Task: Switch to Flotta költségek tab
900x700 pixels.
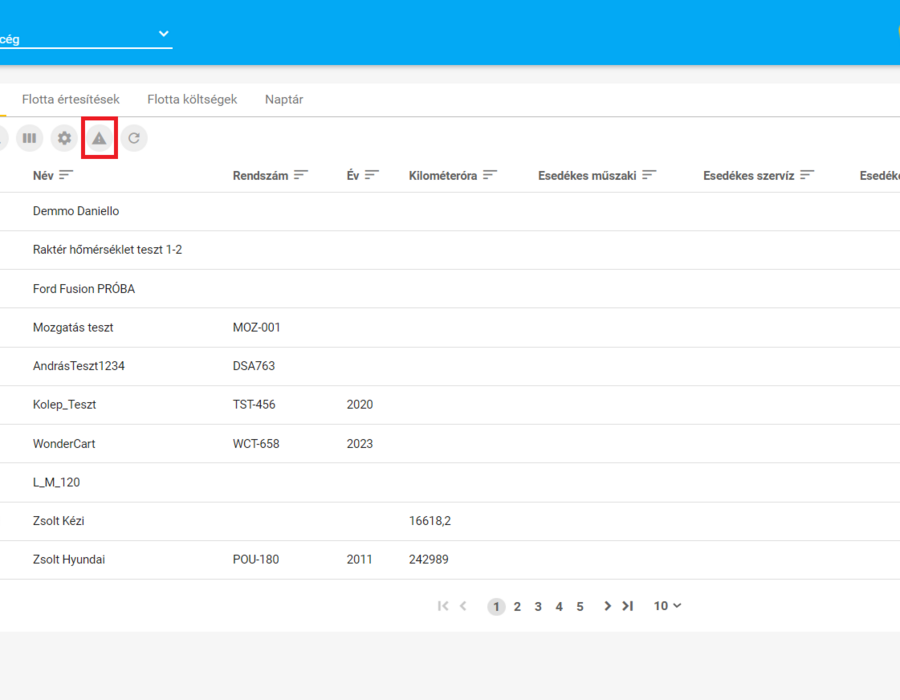Action: tap(192, 99)
